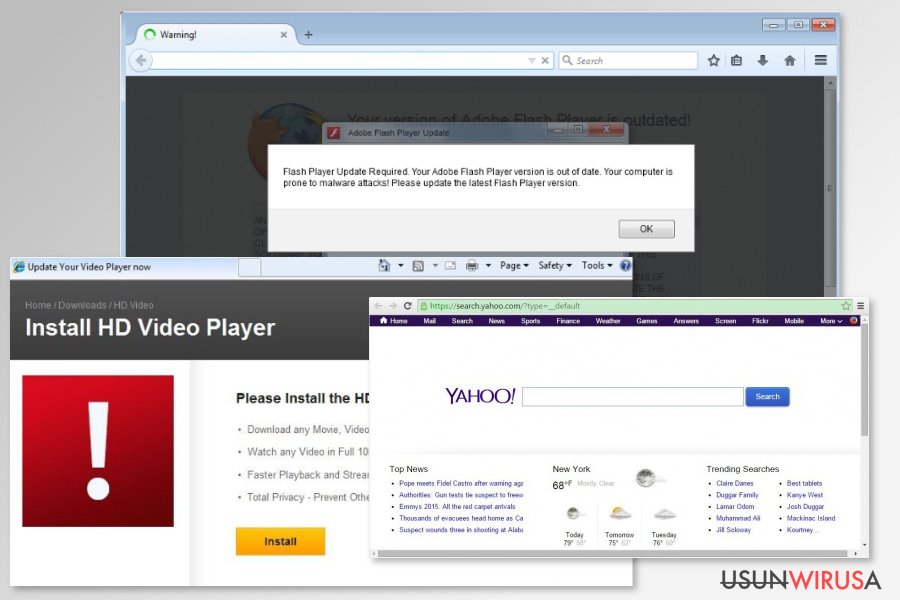Open Pope meets Fidel Castro news link
Viewport: 900px width, 600px height.
coord(461,483)
